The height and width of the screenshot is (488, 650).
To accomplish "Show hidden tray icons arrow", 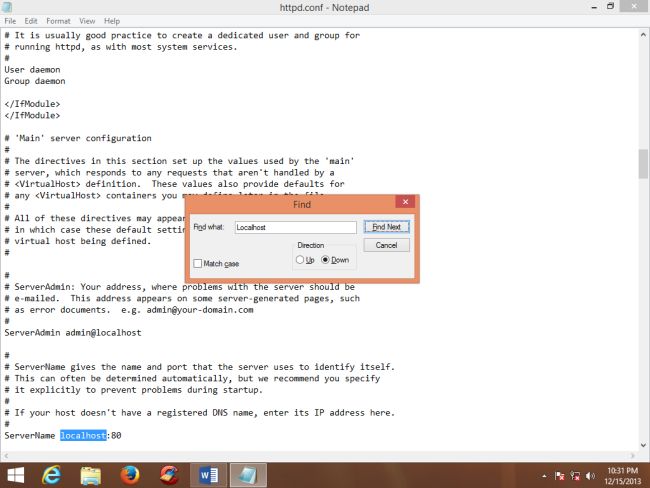I will coord(544,476).
